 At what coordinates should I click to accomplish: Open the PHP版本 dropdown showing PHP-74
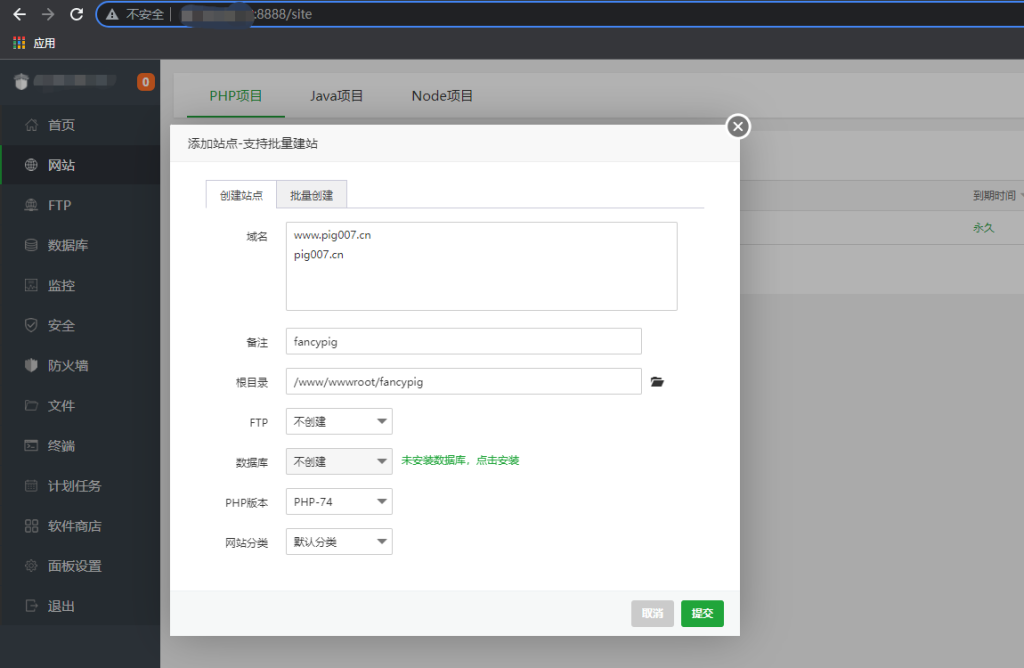(x=339, y=502)
